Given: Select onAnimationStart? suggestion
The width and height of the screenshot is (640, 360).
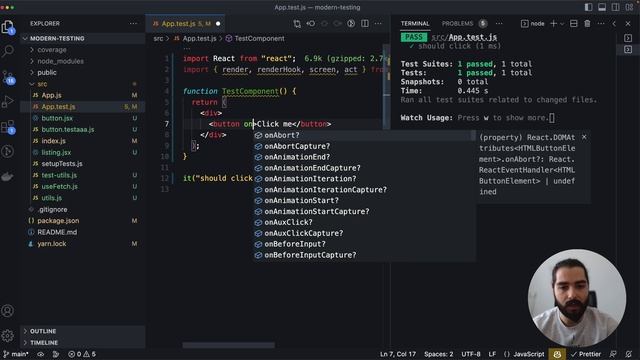Looking at the screenshot, I should tap(363, 200).
